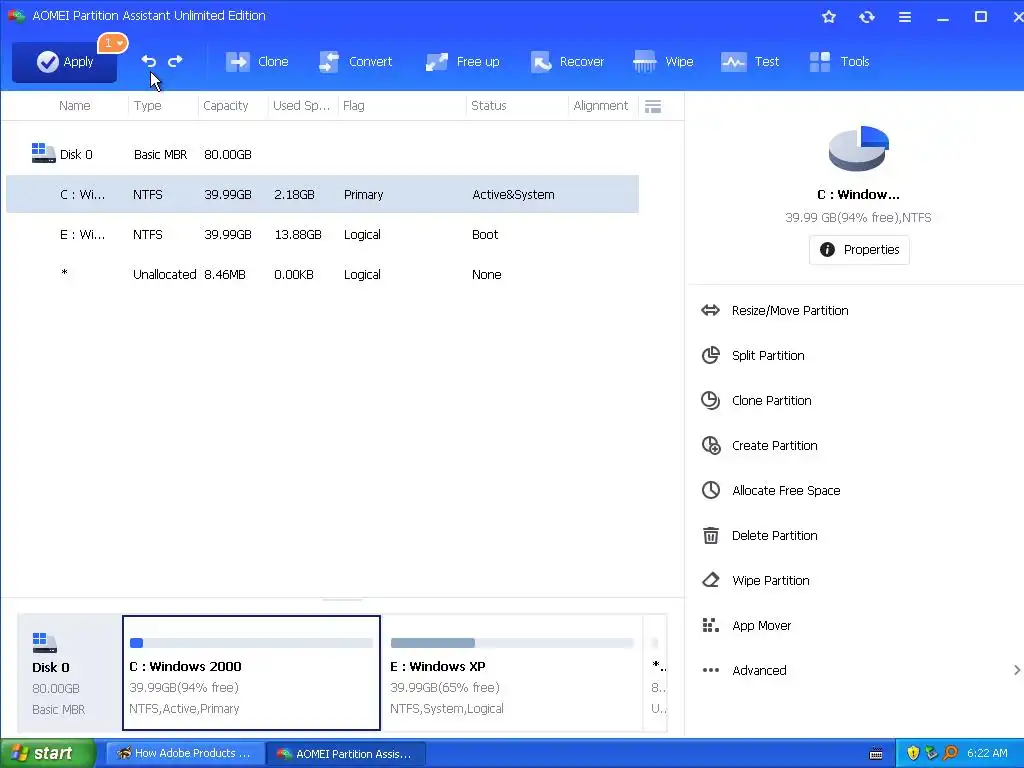Open the Convert menu
The width and height of the screenshot is (1024, 768).
point(355,62)
